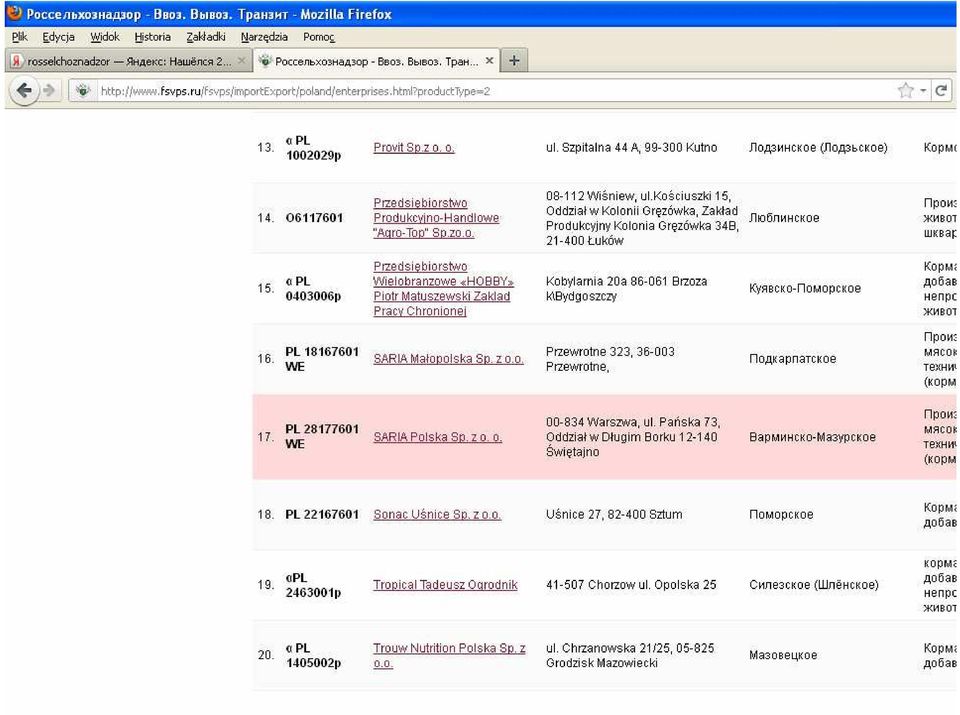960x715 pixels.
Task: Click the number PL 22167601
Action: click(x=322, y=514)
